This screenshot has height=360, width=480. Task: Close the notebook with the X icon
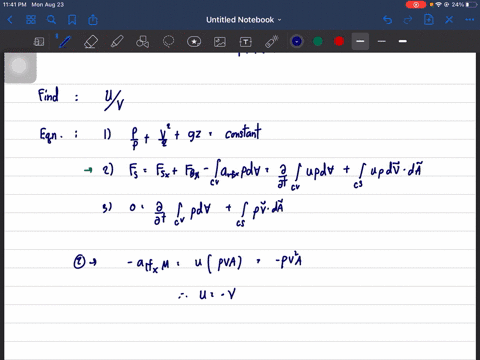(x=449, y=20)
